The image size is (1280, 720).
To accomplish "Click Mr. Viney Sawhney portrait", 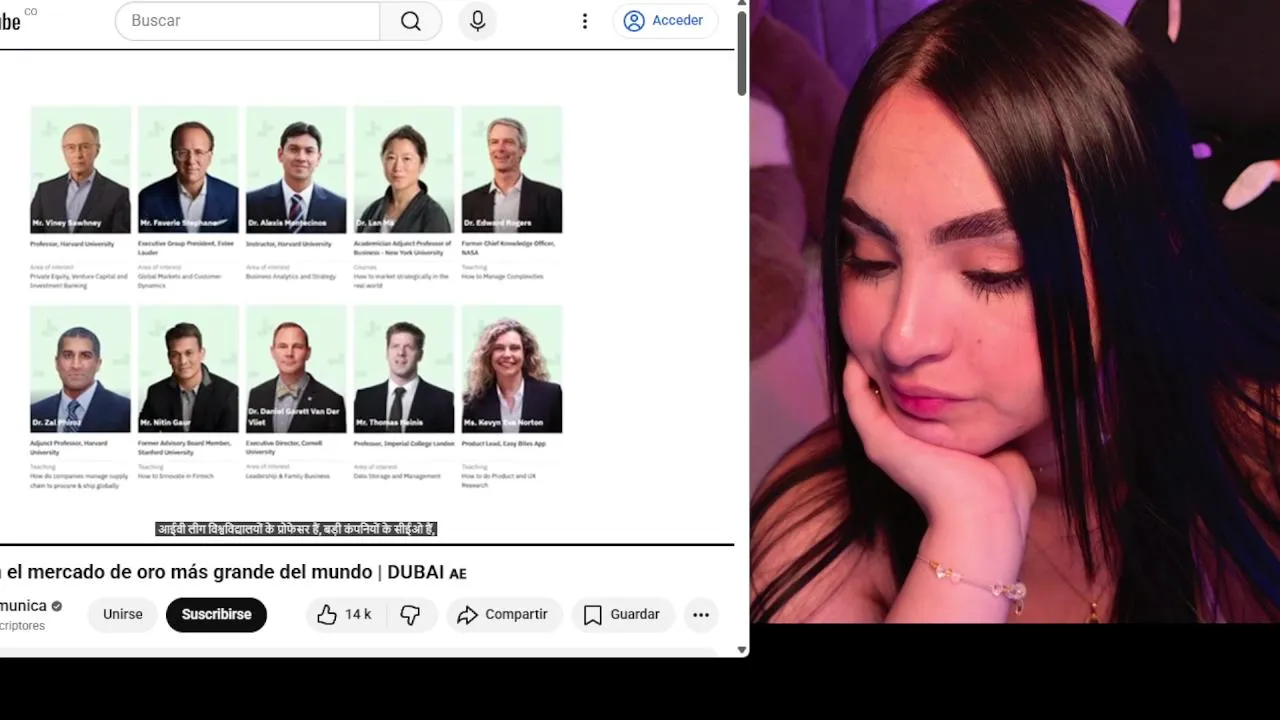I will point(80,170).
